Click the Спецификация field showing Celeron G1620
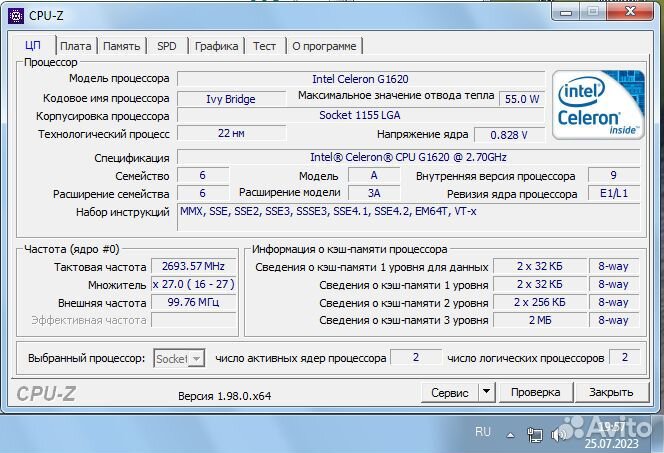The width and height of the screenshot is (664, 453). [x=360, y=157]
